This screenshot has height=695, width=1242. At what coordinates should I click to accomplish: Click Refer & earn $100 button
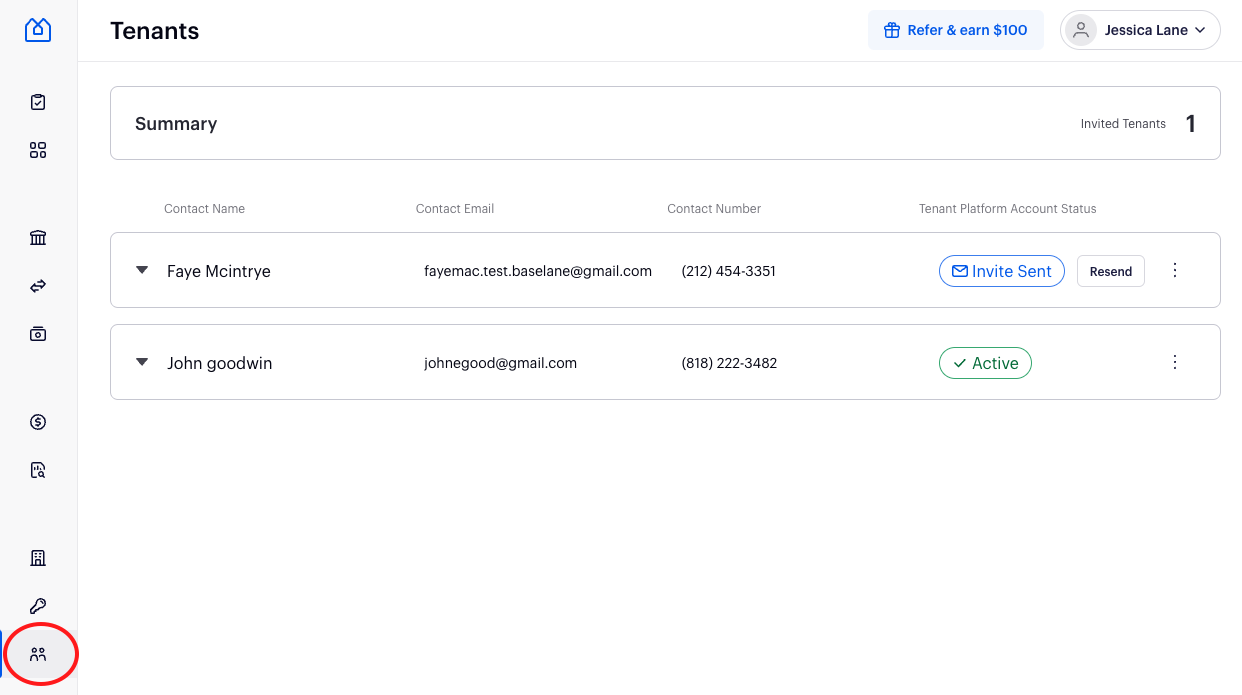click(x=956, y=30)
